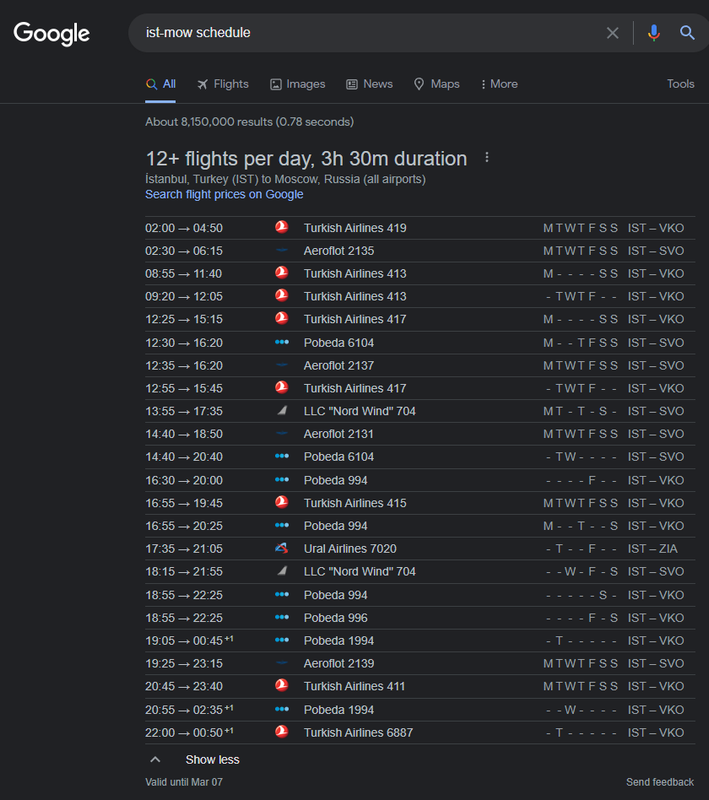Click the 08:55 → 11:40 flight time

tap(184, 274)
